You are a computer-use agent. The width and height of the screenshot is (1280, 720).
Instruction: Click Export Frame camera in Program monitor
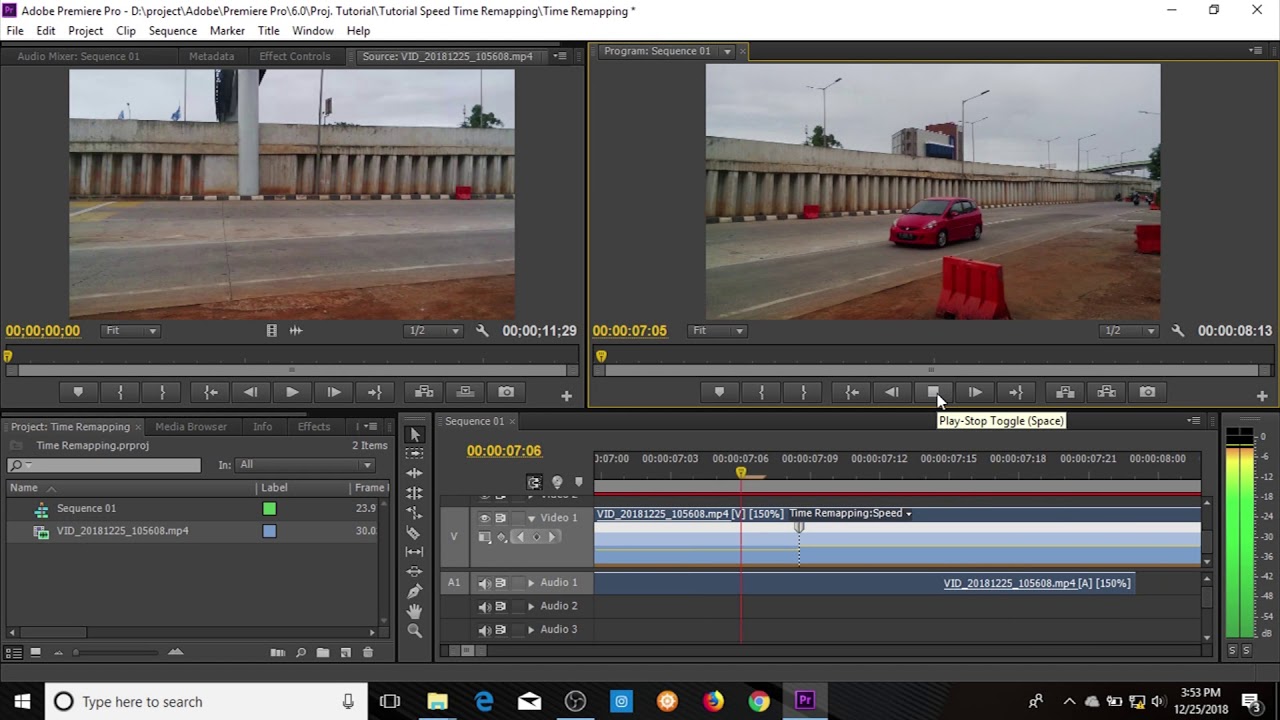(1147, 392)
